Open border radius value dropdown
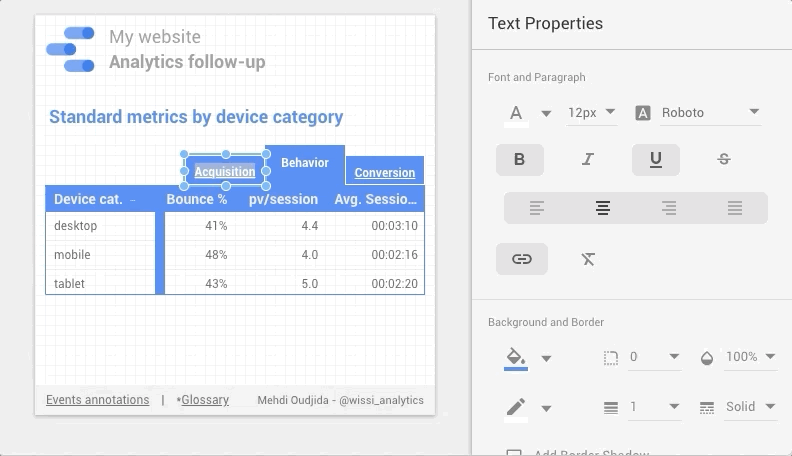792x456 pixels. point(654,358)
